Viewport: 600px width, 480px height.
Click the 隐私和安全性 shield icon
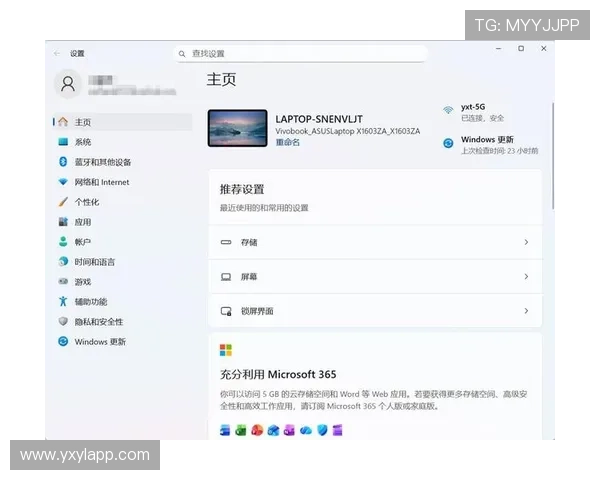(63, 321)
